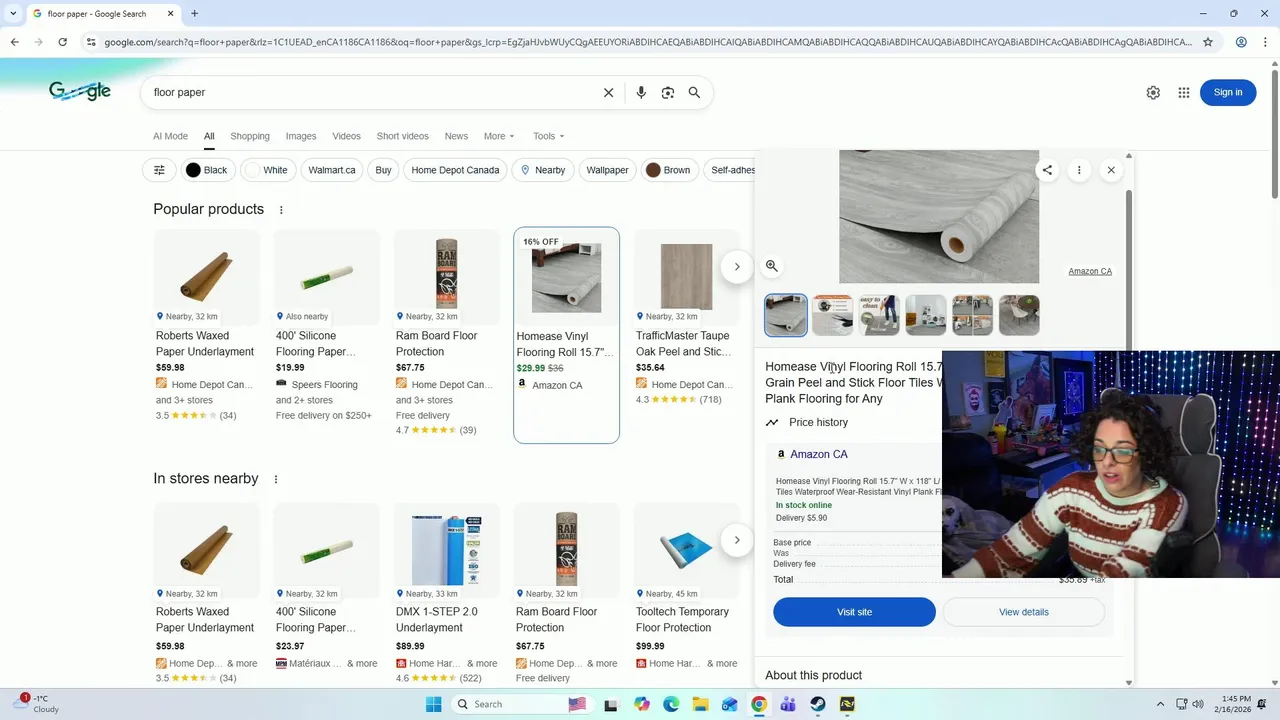Open Ram Board Floor Protection popular product
1280x720 pixels.
point(446,335)
